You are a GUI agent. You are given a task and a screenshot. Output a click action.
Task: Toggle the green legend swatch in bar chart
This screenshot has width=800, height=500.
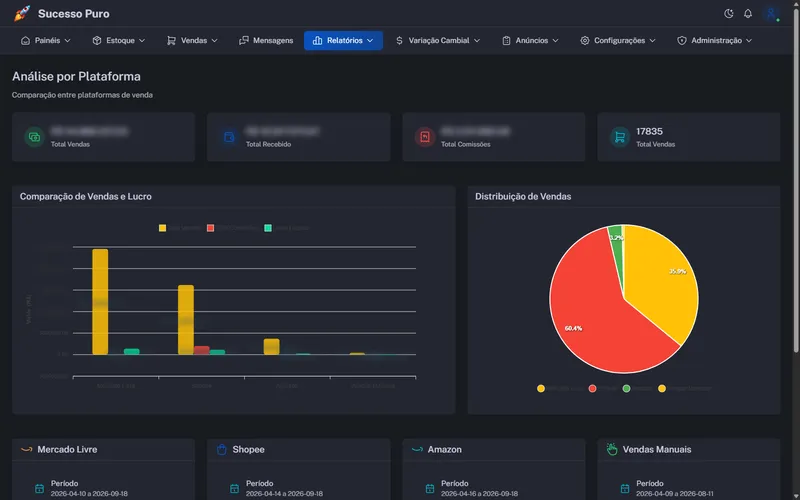pyautogui.click(x=268, y=228)
